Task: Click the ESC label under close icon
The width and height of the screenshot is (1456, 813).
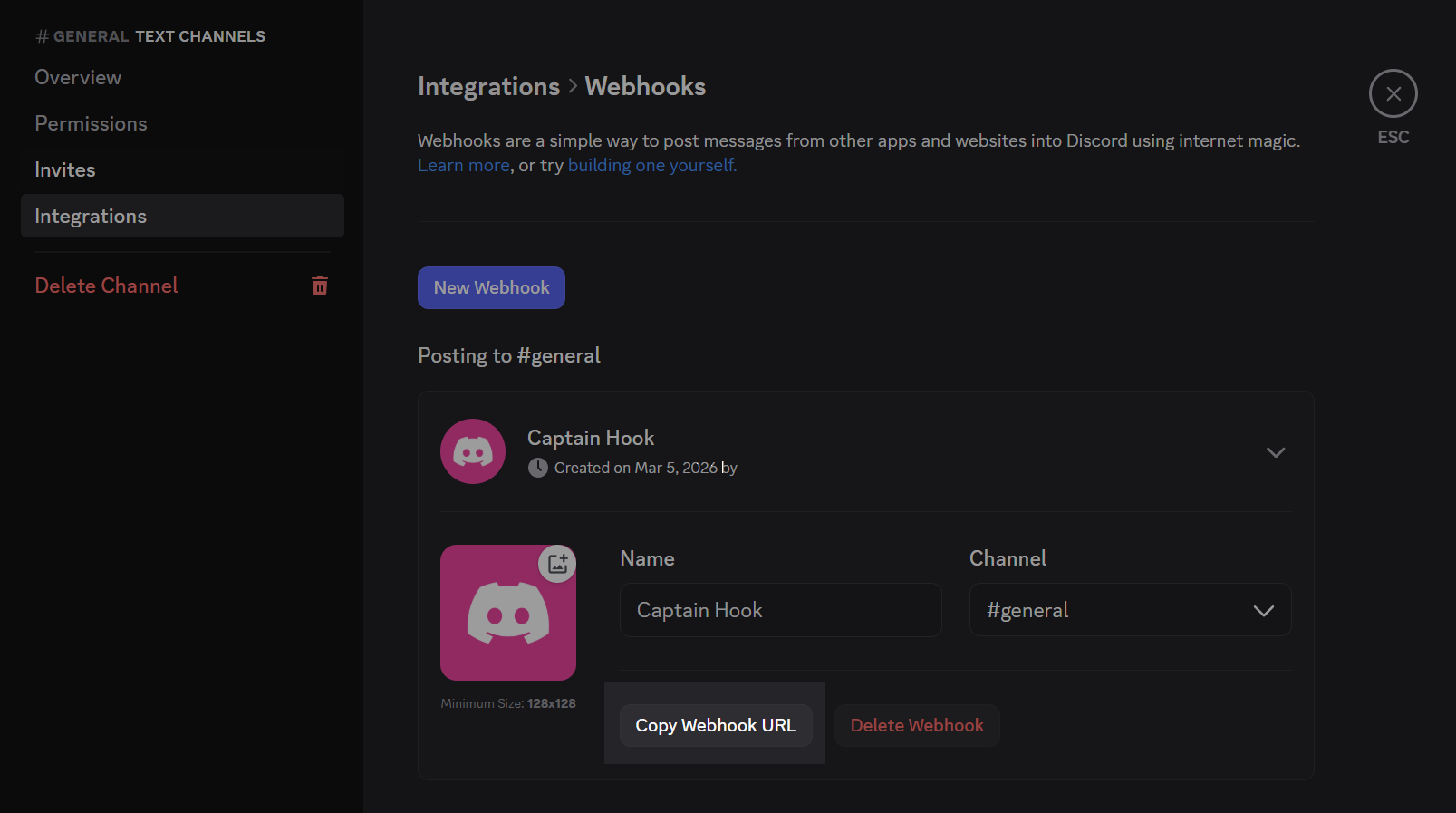Action: pos(1393,137)
